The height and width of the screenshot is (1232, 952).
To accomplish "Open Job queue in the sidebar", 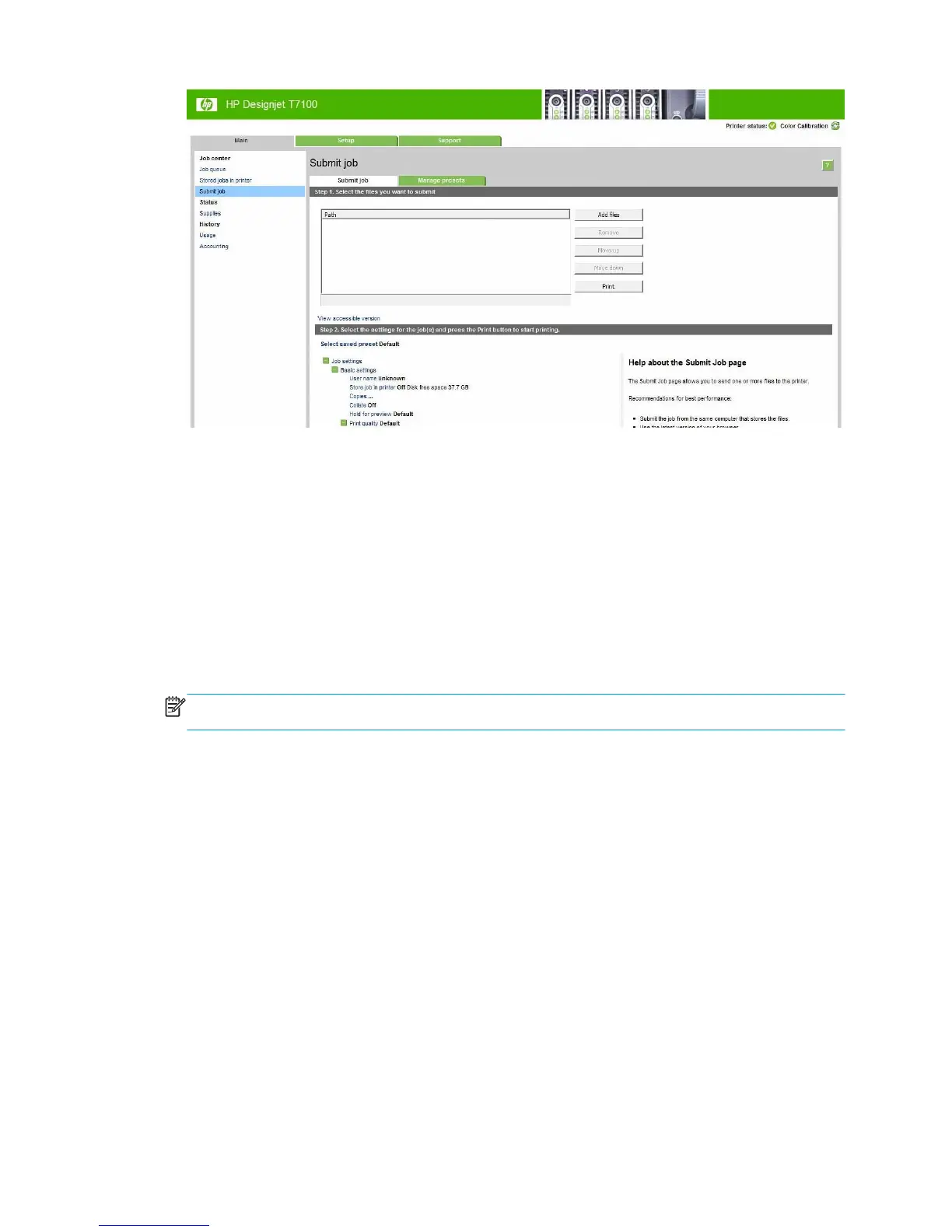I will 212,169.
